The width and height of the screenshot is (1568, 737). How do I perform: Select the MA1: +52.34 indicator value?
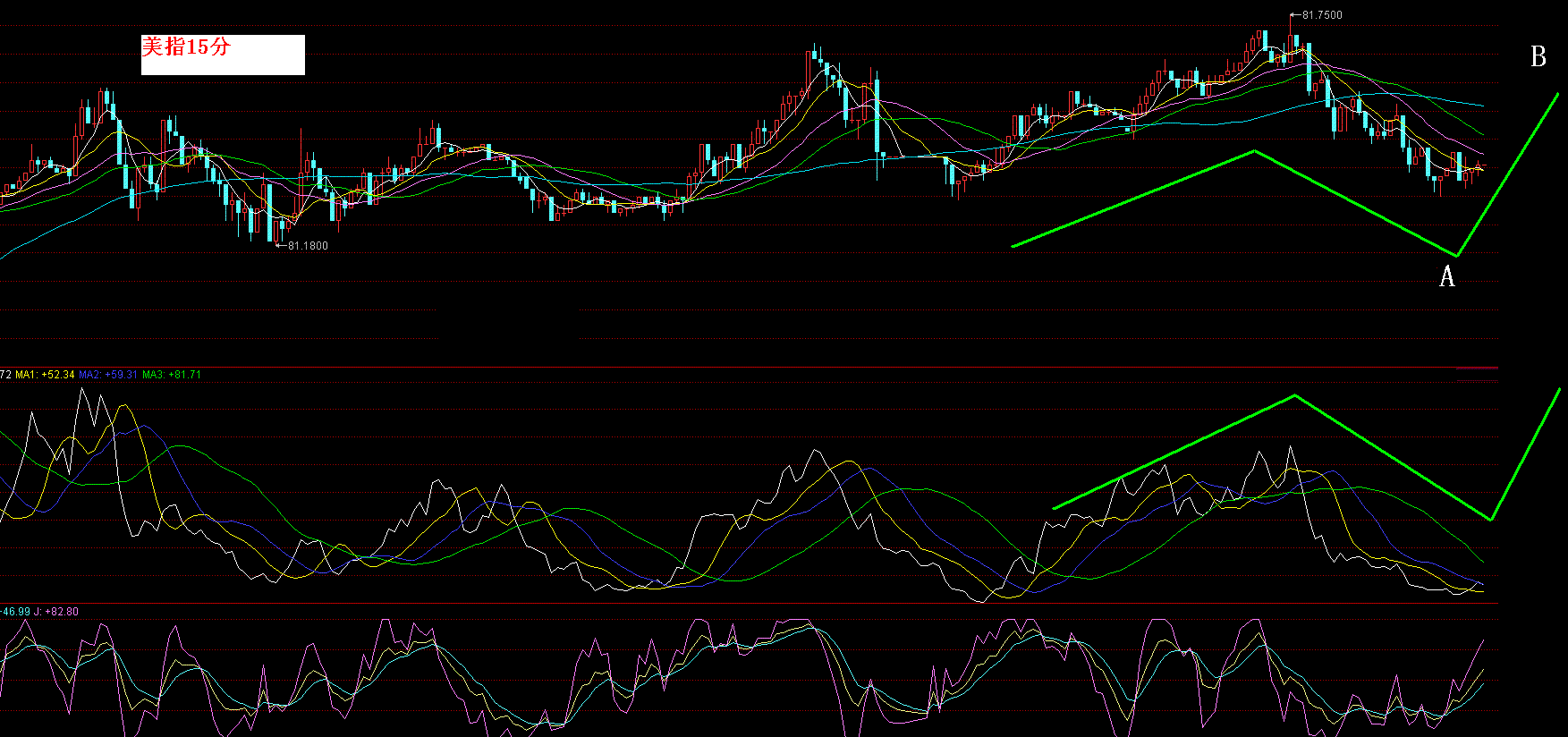point(46,375)
